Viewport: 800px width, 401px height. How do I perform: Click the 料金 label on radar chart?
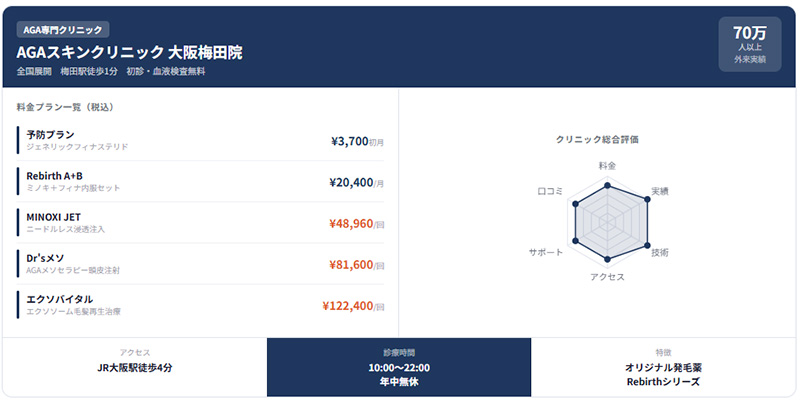click(x=607, y=165)
